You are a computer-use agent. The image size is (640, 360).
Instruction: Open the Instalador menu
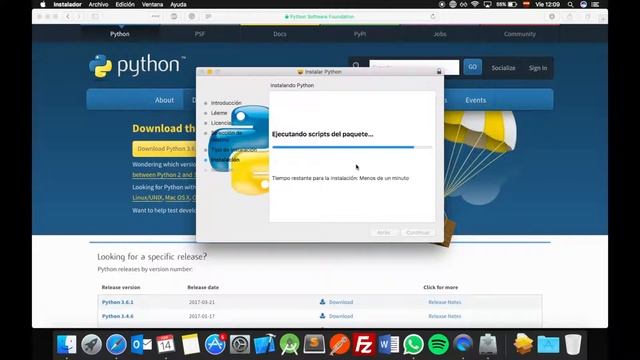67,4
